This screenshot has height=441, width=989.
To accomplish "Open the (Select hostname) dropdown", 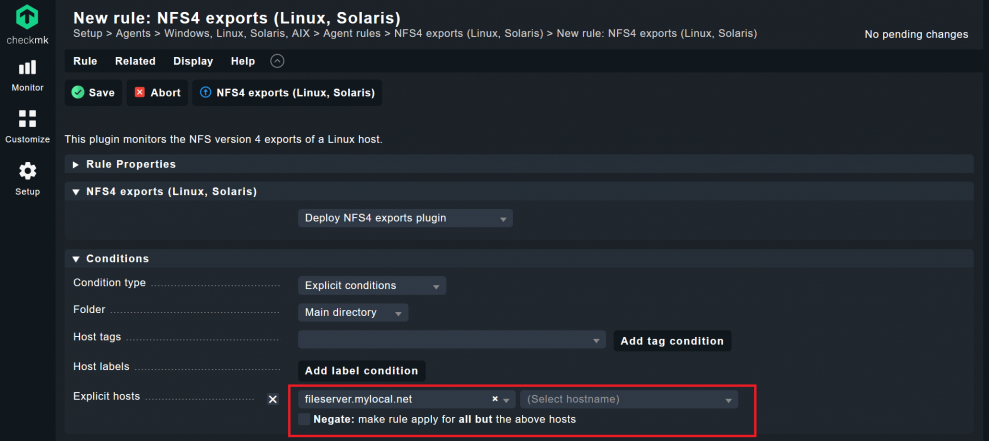I will pyautogui.click(x=629, y=399).
